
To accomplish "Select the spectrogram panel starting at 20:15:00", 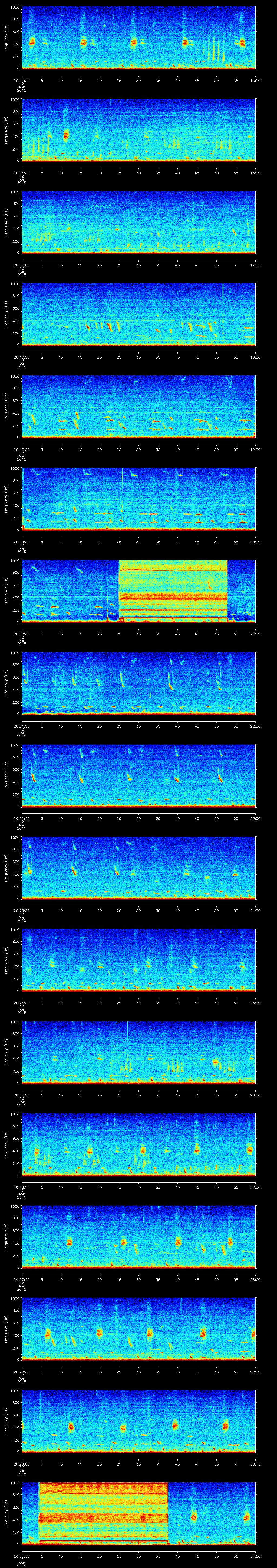I will pyautogui.click(x=139, y=130).
